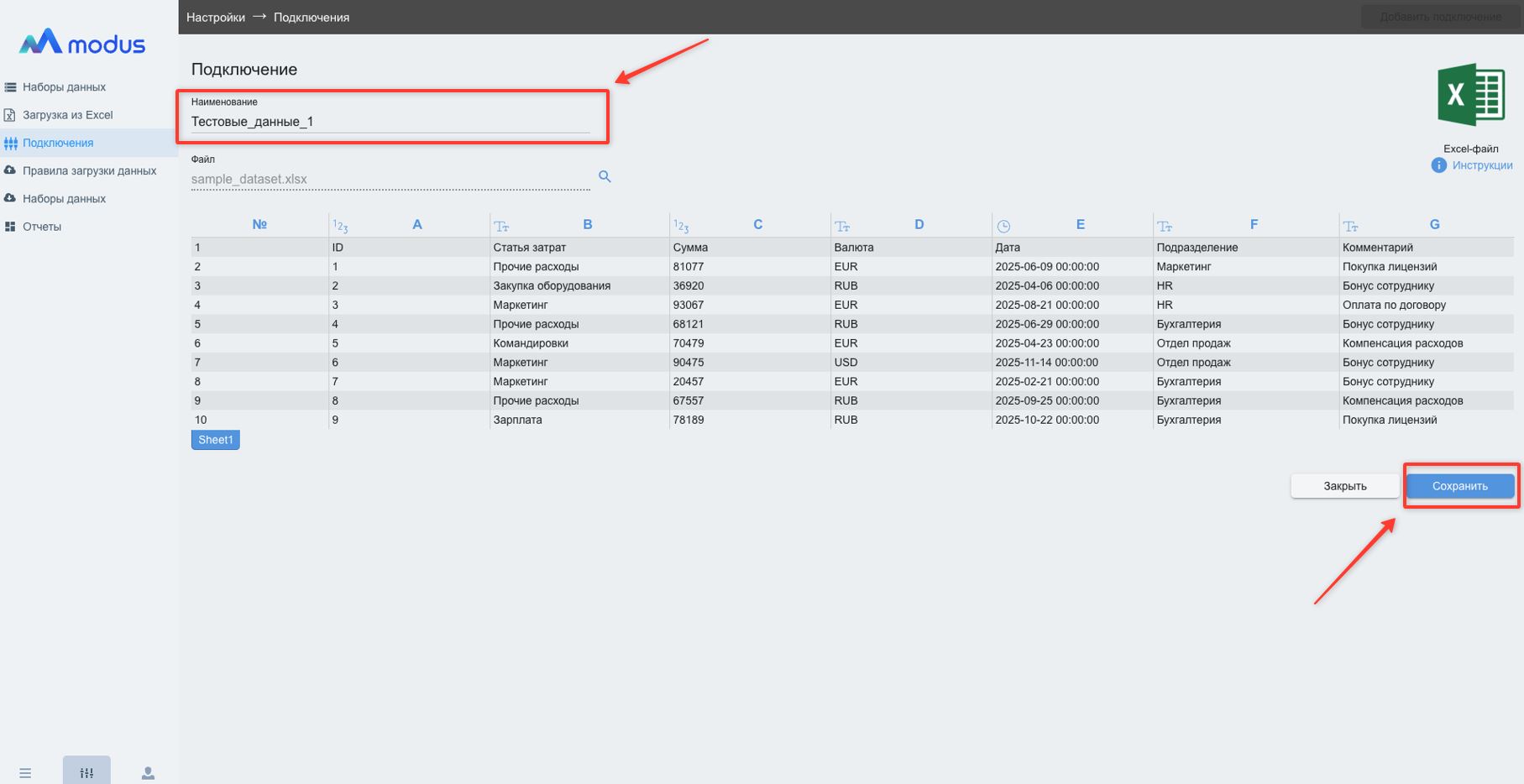Open the Отчеты sidebar section
Viewport: 1524px width, 784px height.
pos(42,227)
